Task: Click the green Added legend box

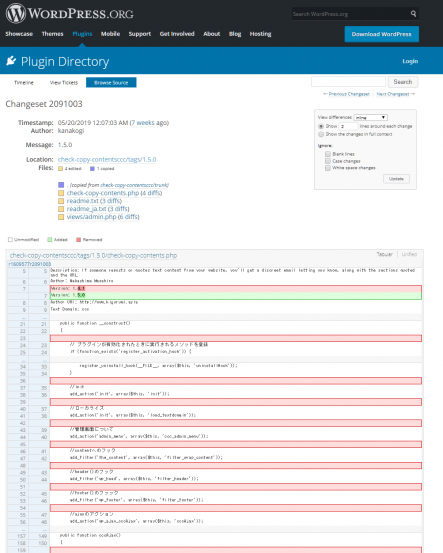Action: tap(50, 240)
